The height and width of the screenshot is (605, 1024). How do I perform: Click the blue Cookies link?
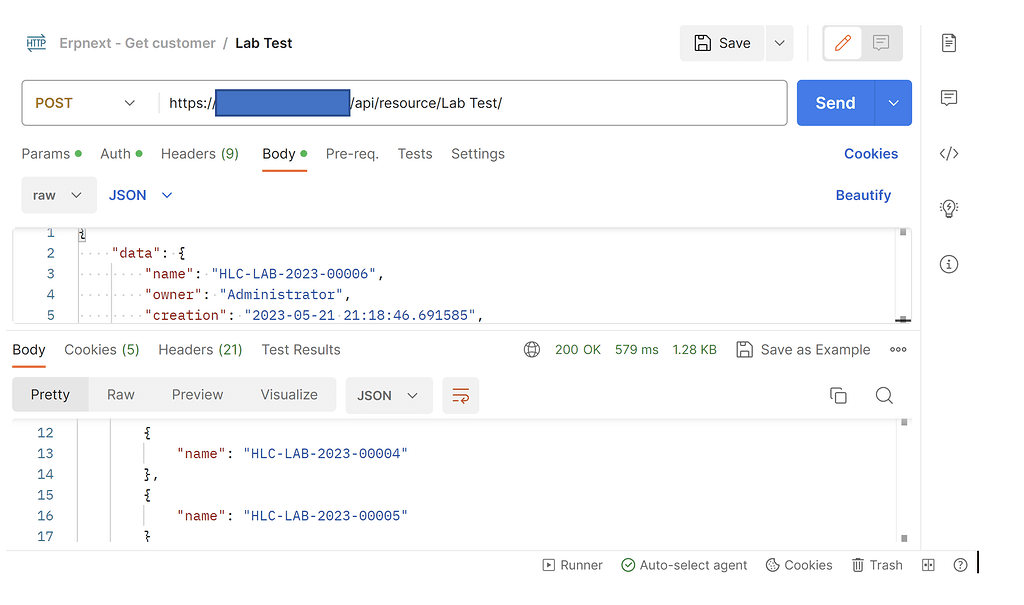871,154
